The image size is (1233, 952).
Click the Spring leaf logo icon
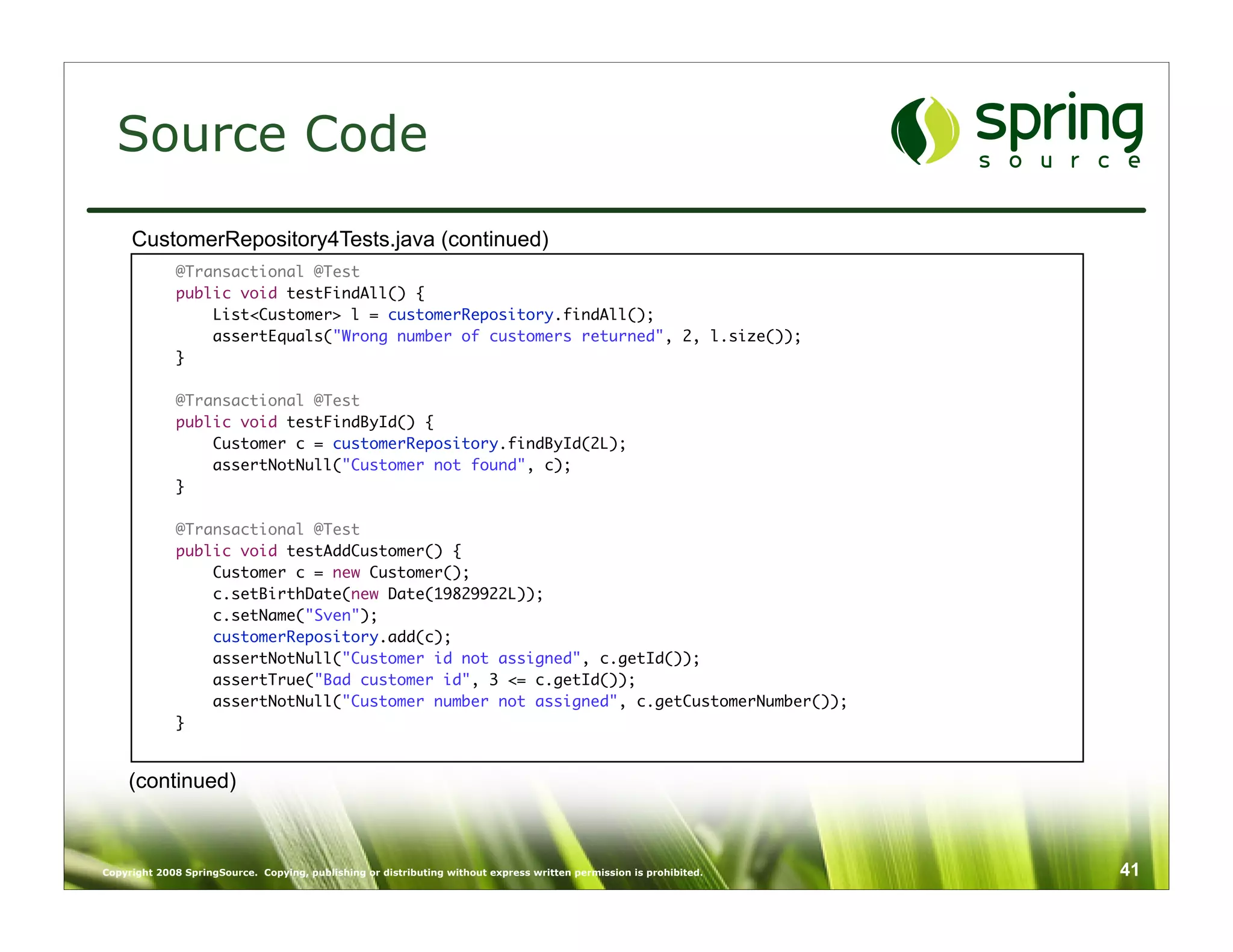coord(925,131)
